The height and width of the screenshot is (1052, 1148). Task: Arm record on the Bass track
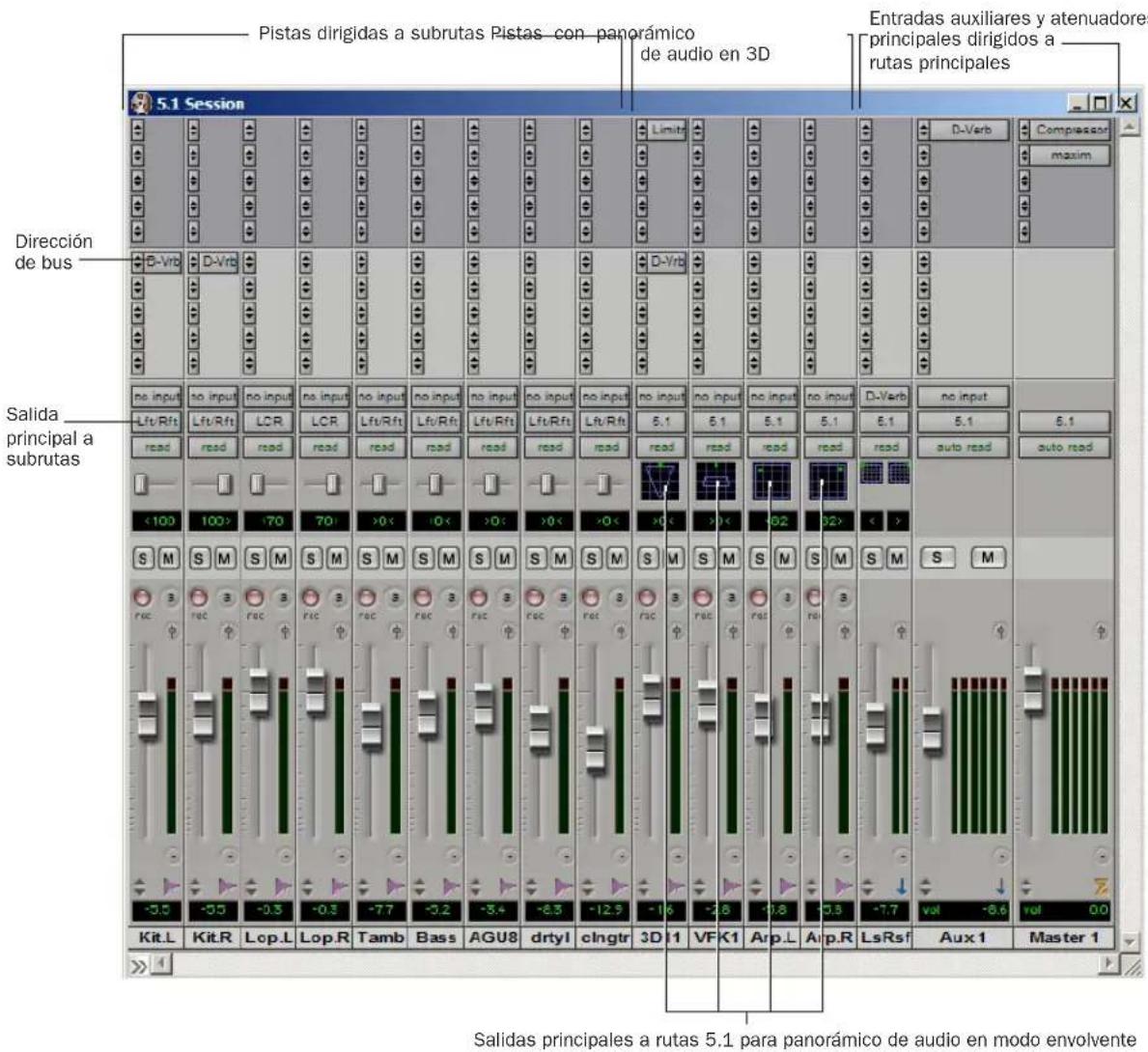pyautogui.click(x=423, y=597)
